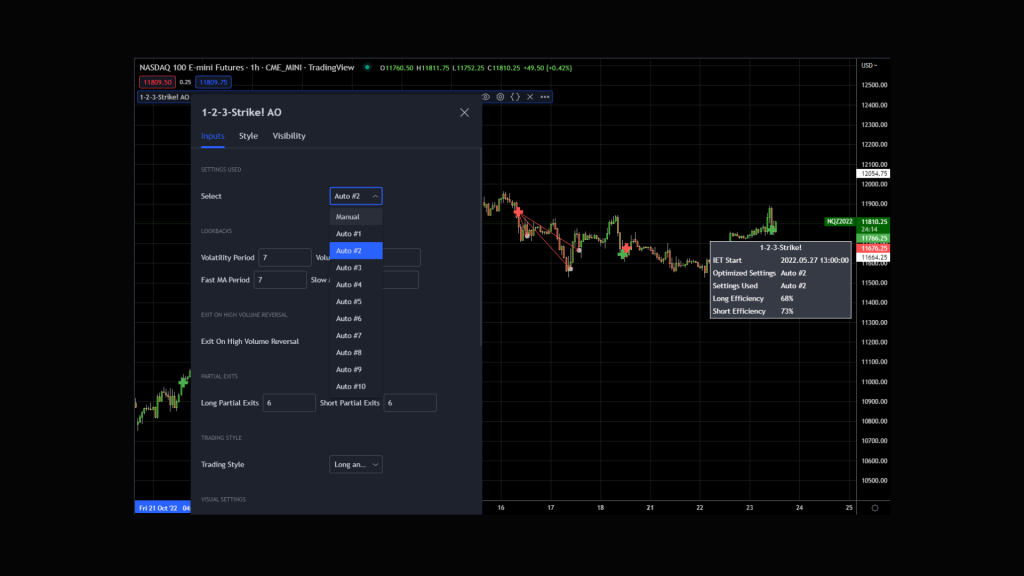Click the green market status dot
Screen dimensions: 1024x576
pos(367,67)
